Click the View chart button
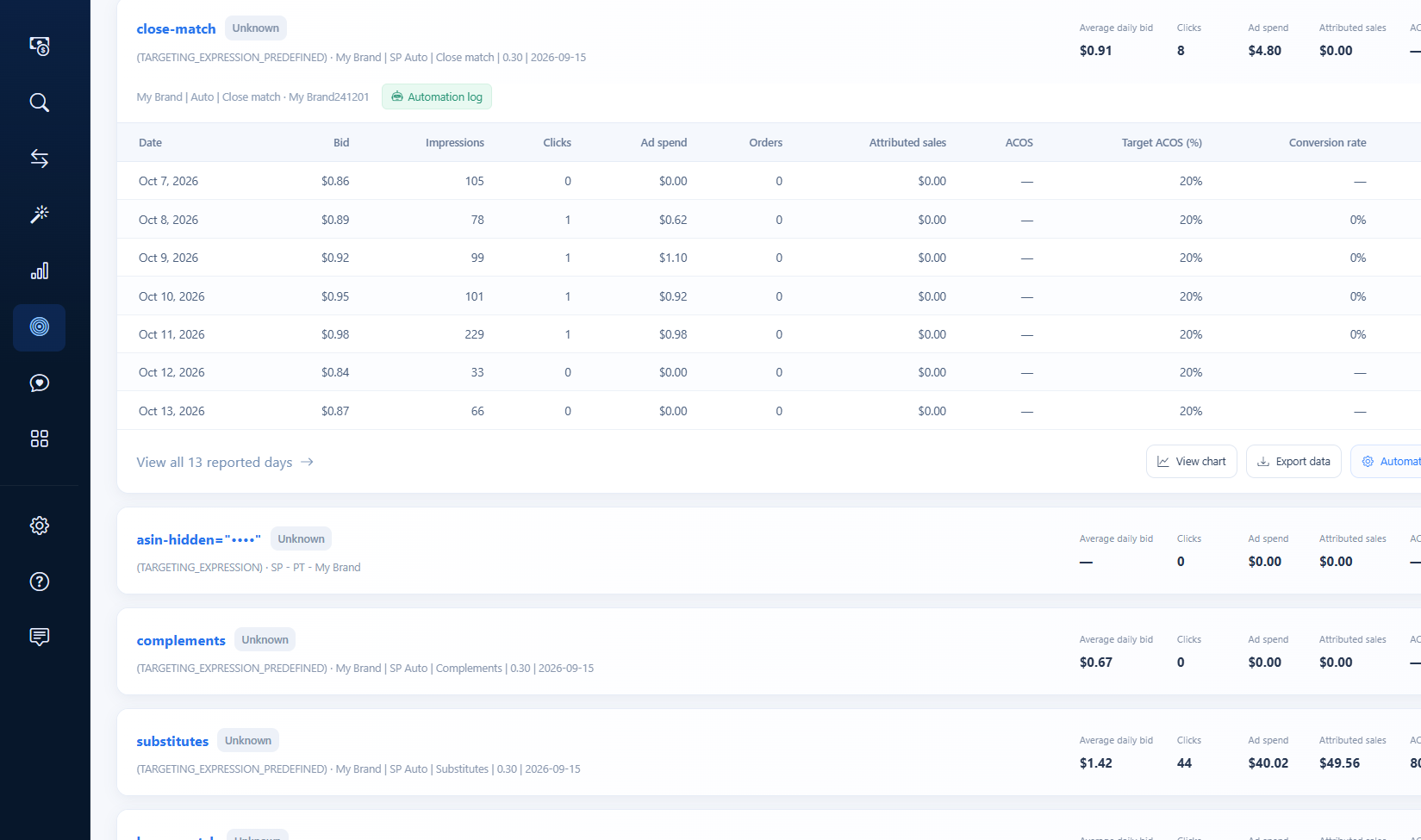The image size is (1421, 840). [1191, 461]
